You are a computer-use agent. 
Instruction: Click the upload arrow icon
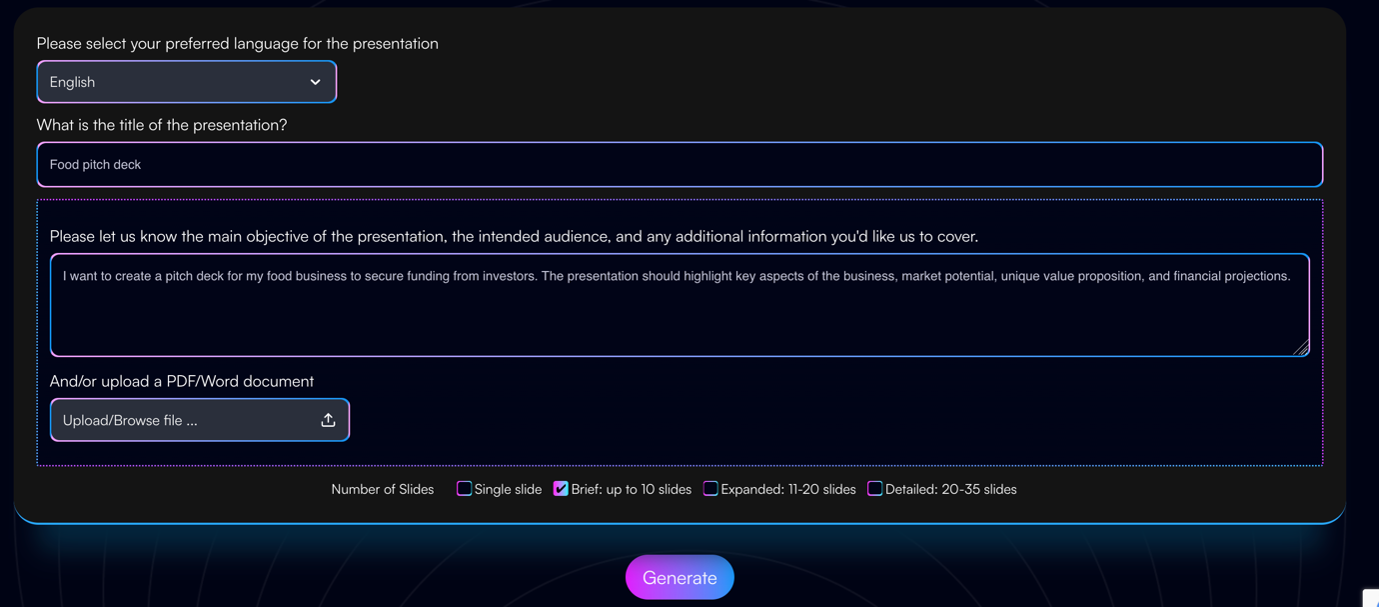(x=328, y=420)
